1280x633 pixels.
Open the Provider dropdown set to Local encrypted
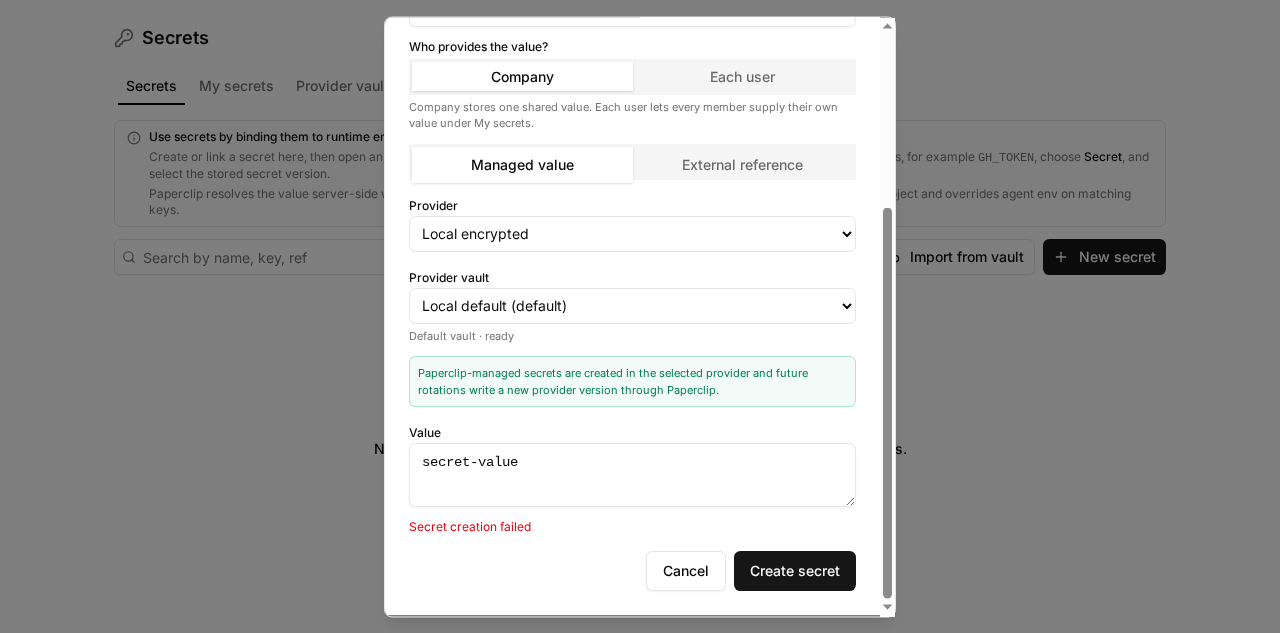[x=632, y=234]
